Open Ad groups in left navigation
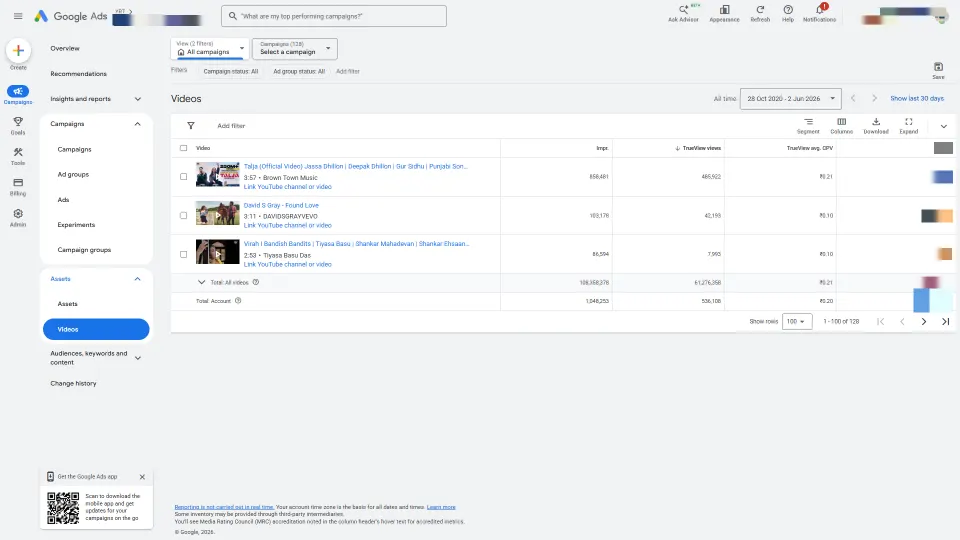960x540 pixels. [x=73, y=174]
